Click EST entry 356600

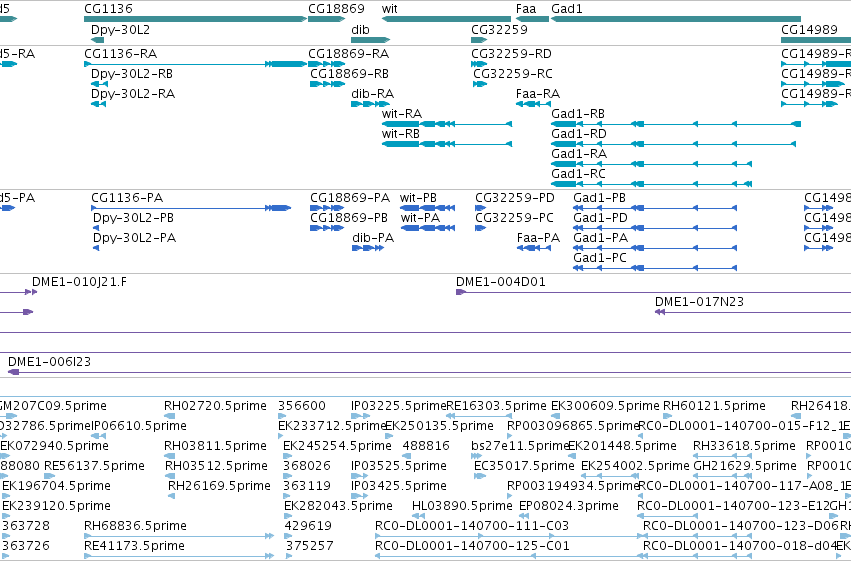pyautogui.click(x=302, y=406)
